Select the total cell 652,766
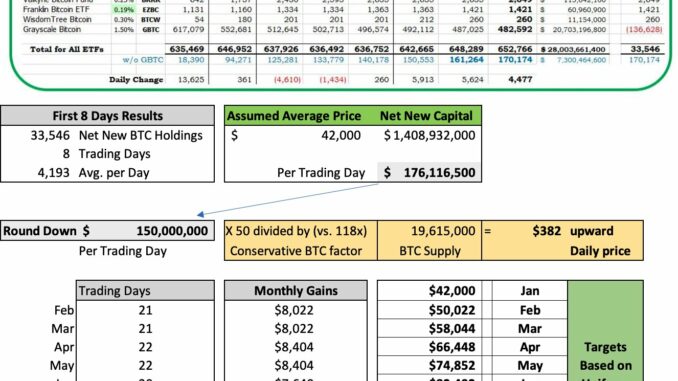 515,49
